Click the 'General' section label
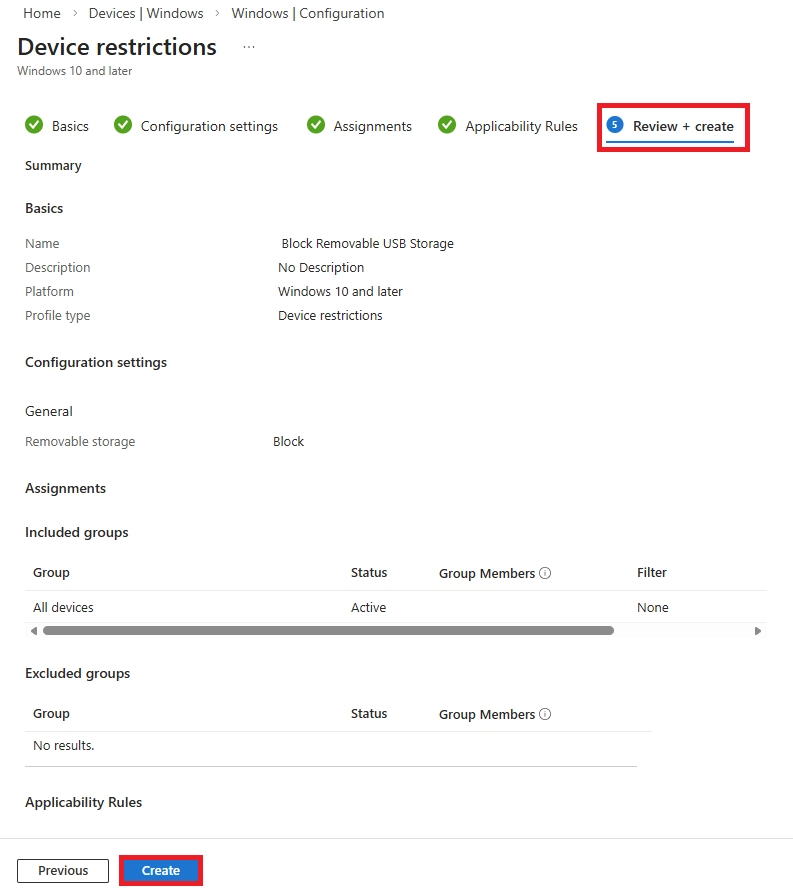 [49, 411]
